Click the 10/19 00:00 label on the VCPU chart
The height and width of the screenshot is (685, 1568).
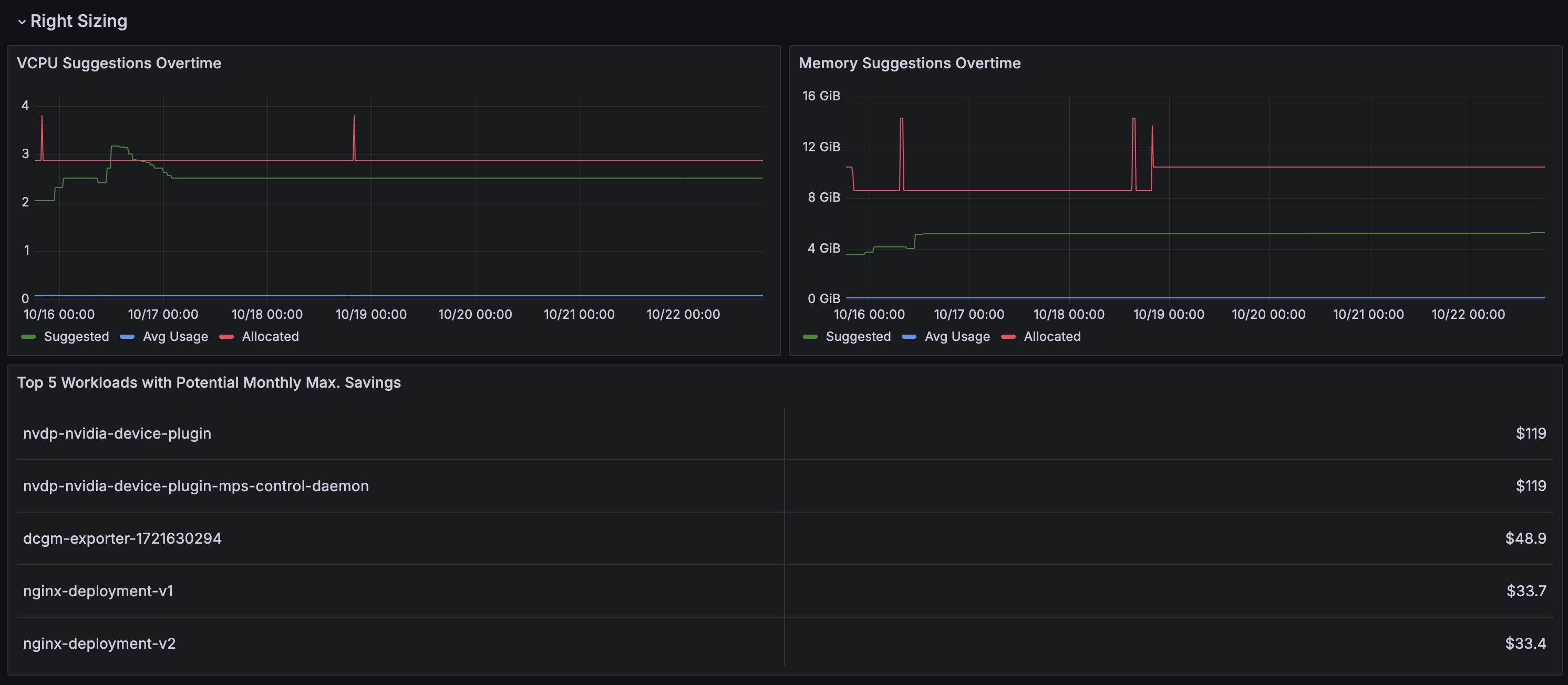pos(370,315)
